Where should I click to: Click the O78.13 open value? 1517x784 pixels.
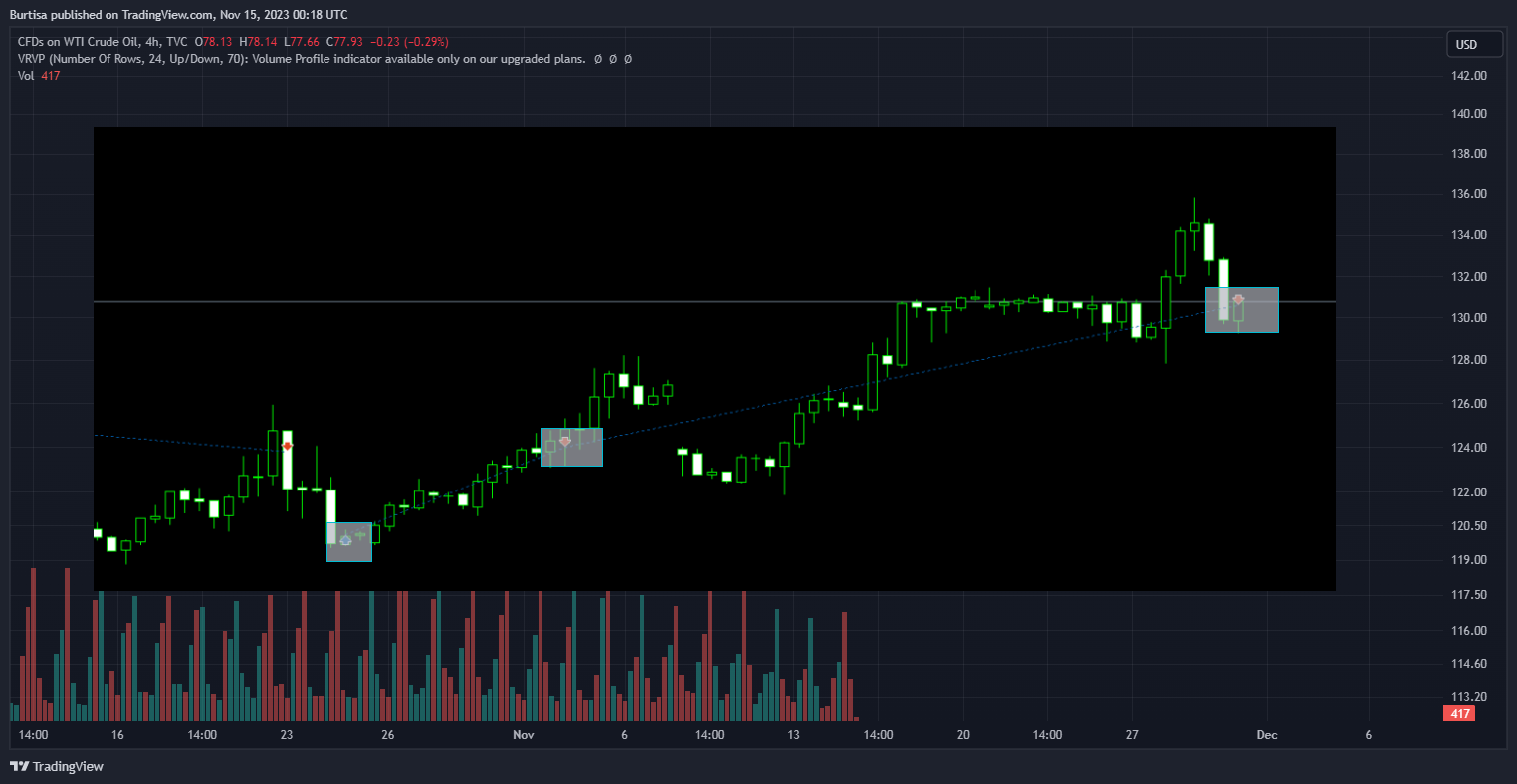point(213,42)
